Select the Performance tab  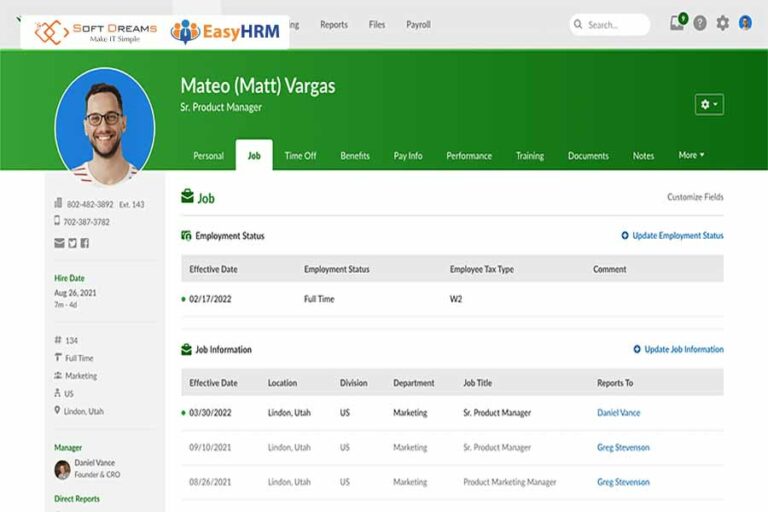[x=469, y=156]
